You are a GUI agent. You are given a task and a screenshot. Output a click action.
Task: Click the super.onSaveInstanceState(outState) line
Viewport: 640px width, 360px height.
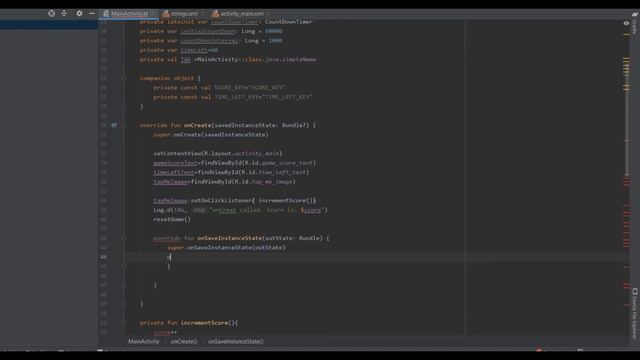click(x=227, y=247)
